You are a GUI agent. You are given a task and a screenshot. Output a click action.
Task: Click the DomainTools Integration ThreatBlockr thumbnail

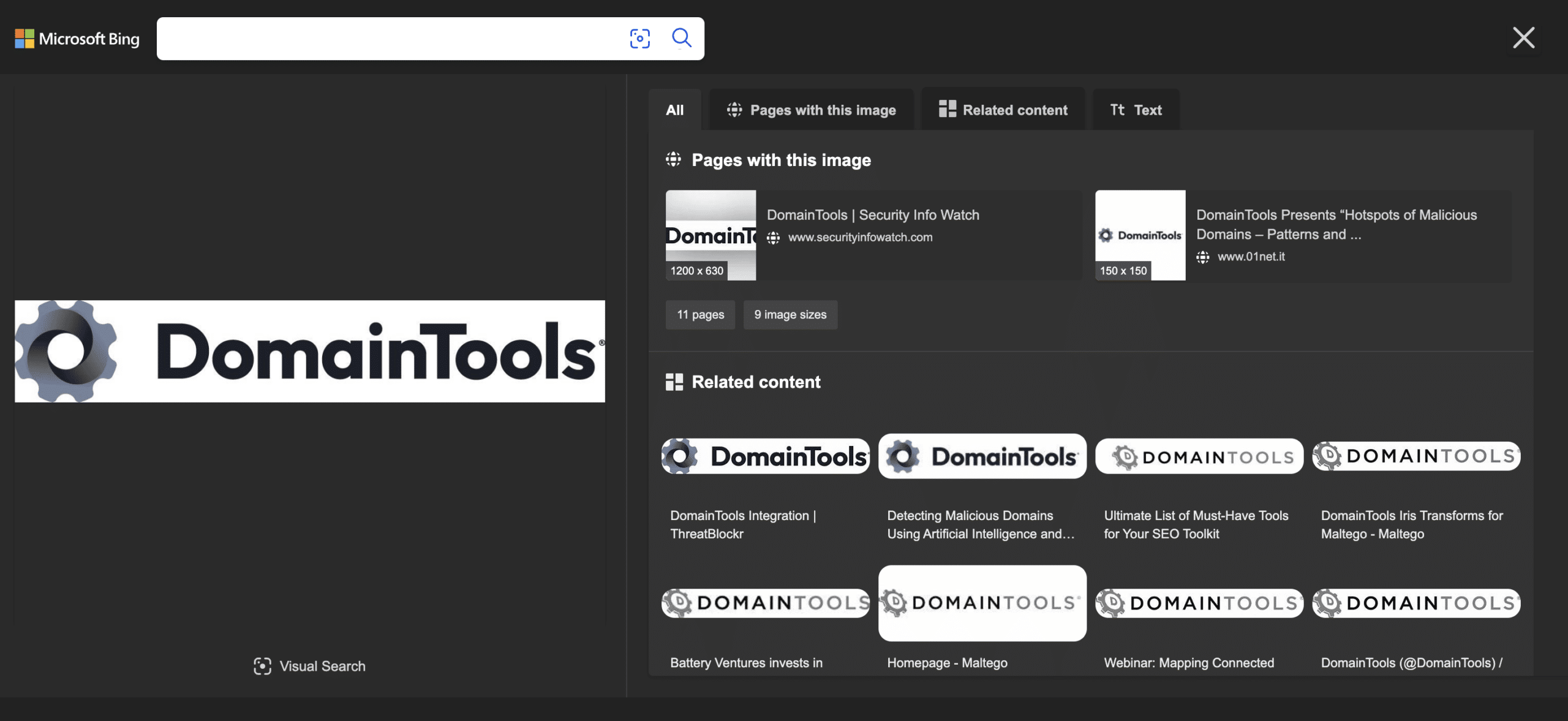tap(765, 456)
